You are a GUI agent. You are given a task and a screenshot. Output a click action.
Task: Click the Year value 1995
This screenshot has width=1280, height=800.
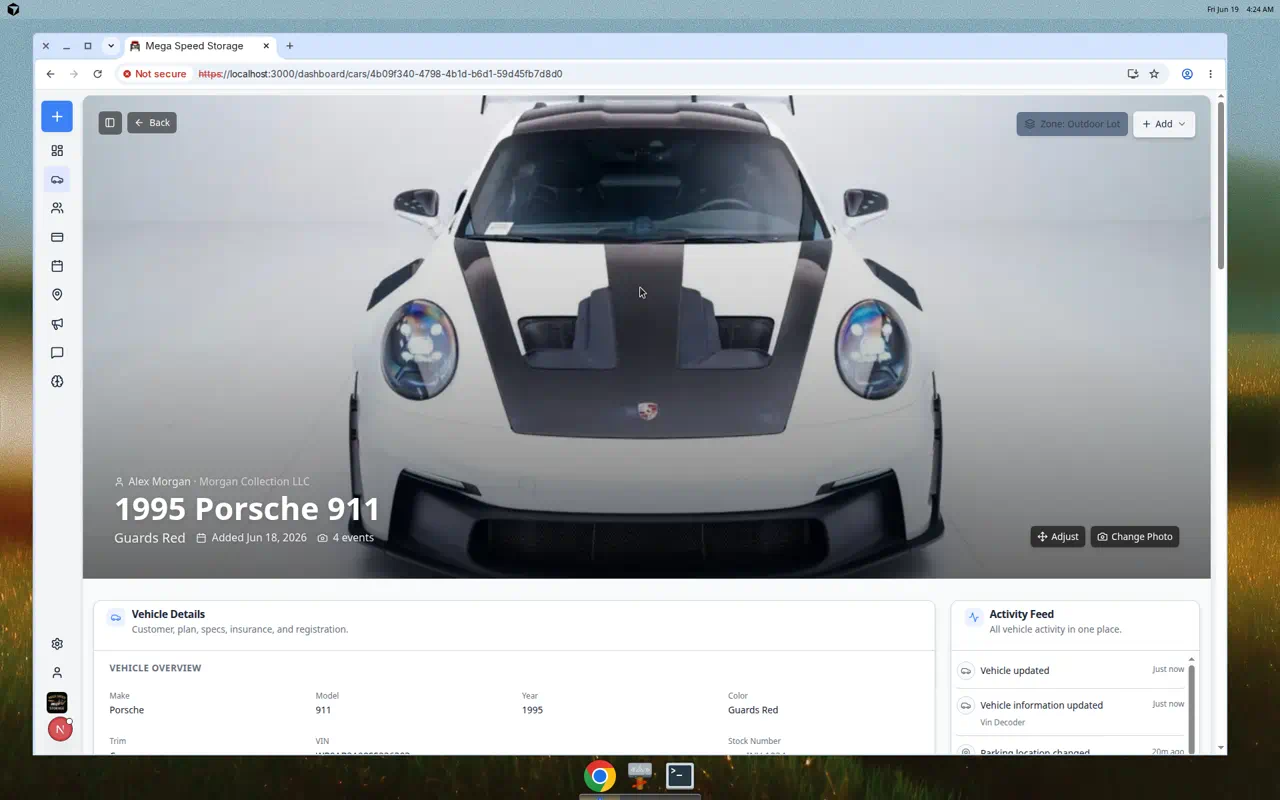[x=532, y=710]
